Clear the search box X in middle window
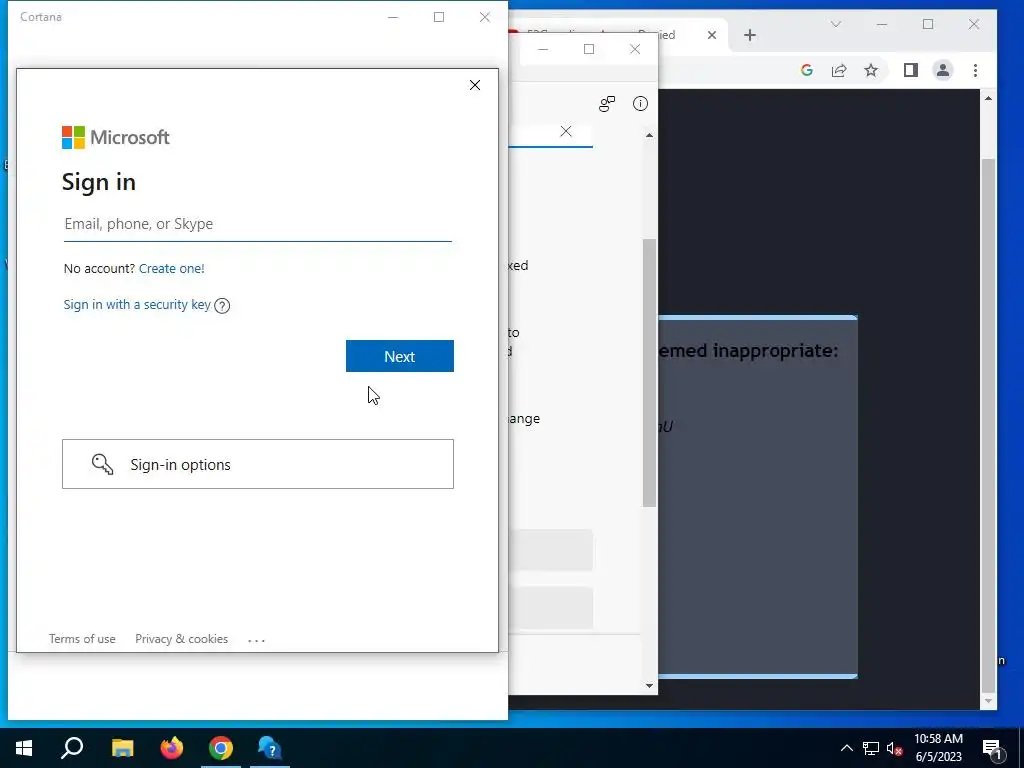Image resolution: width=1024 pixels, height=768 pixels. coord(566,131)
